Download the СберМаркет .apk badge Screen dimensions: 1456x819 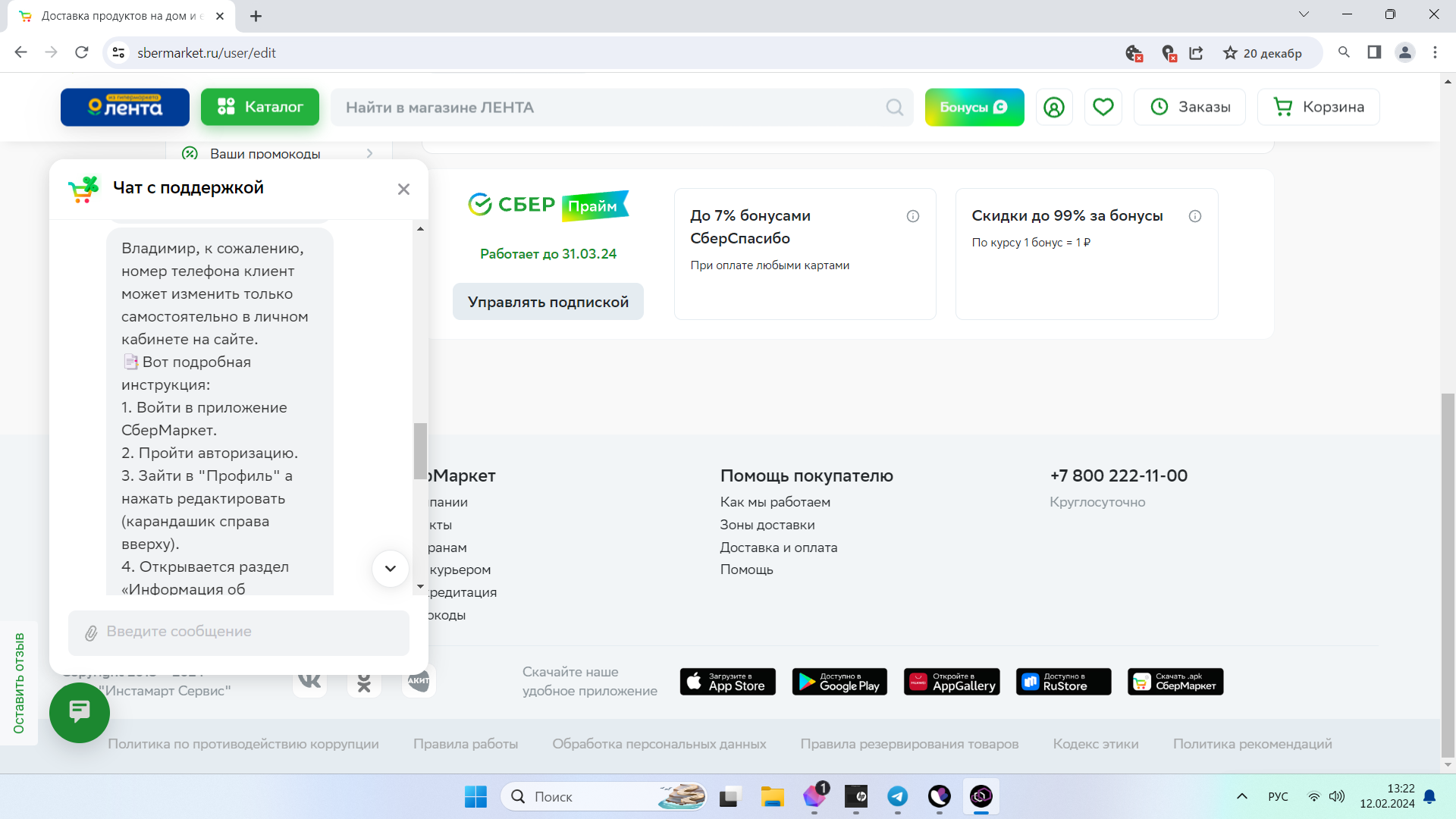pyautogui.click(x=1175, y=682)
